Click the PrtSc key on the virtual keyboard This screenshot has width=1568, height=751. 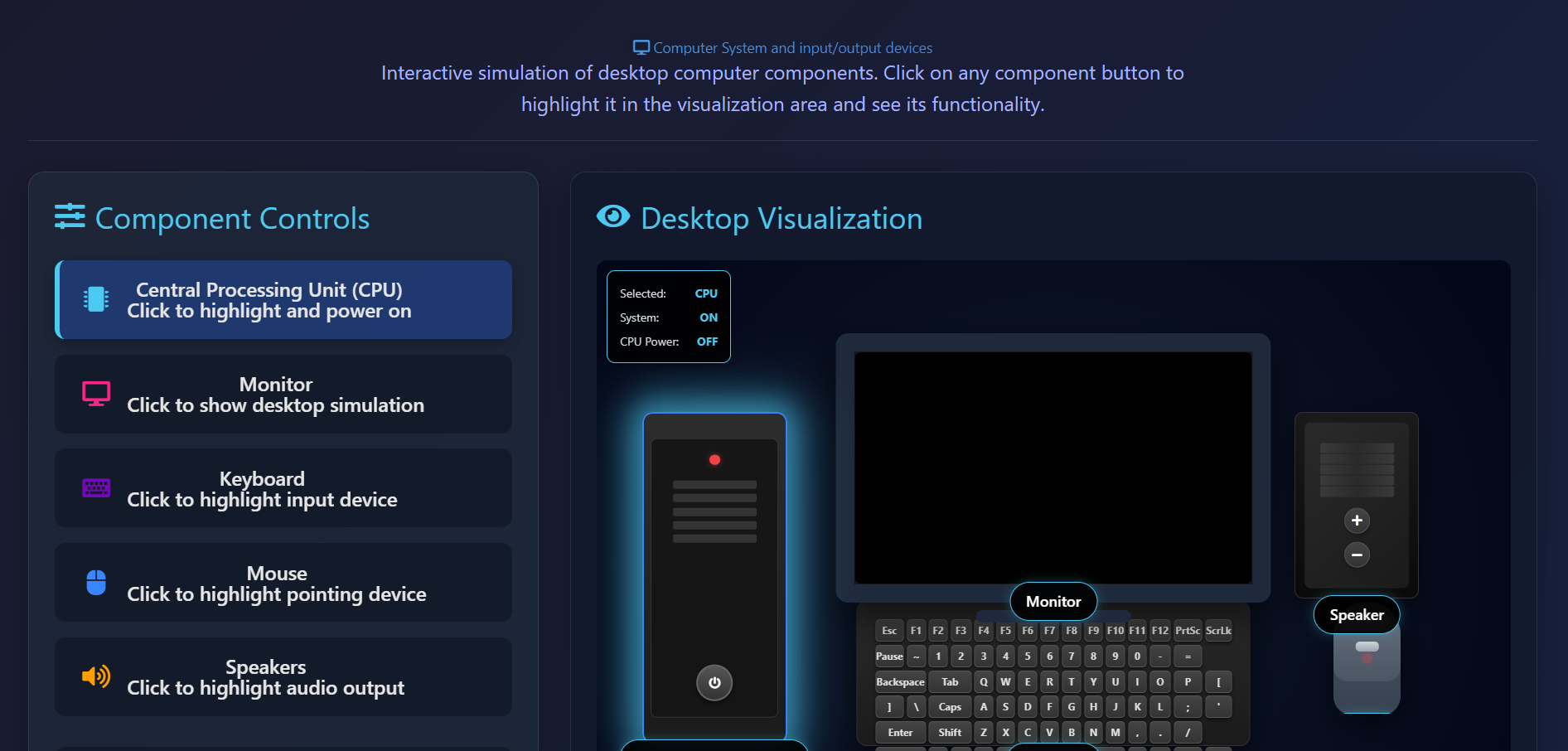tap(1188, 631)
